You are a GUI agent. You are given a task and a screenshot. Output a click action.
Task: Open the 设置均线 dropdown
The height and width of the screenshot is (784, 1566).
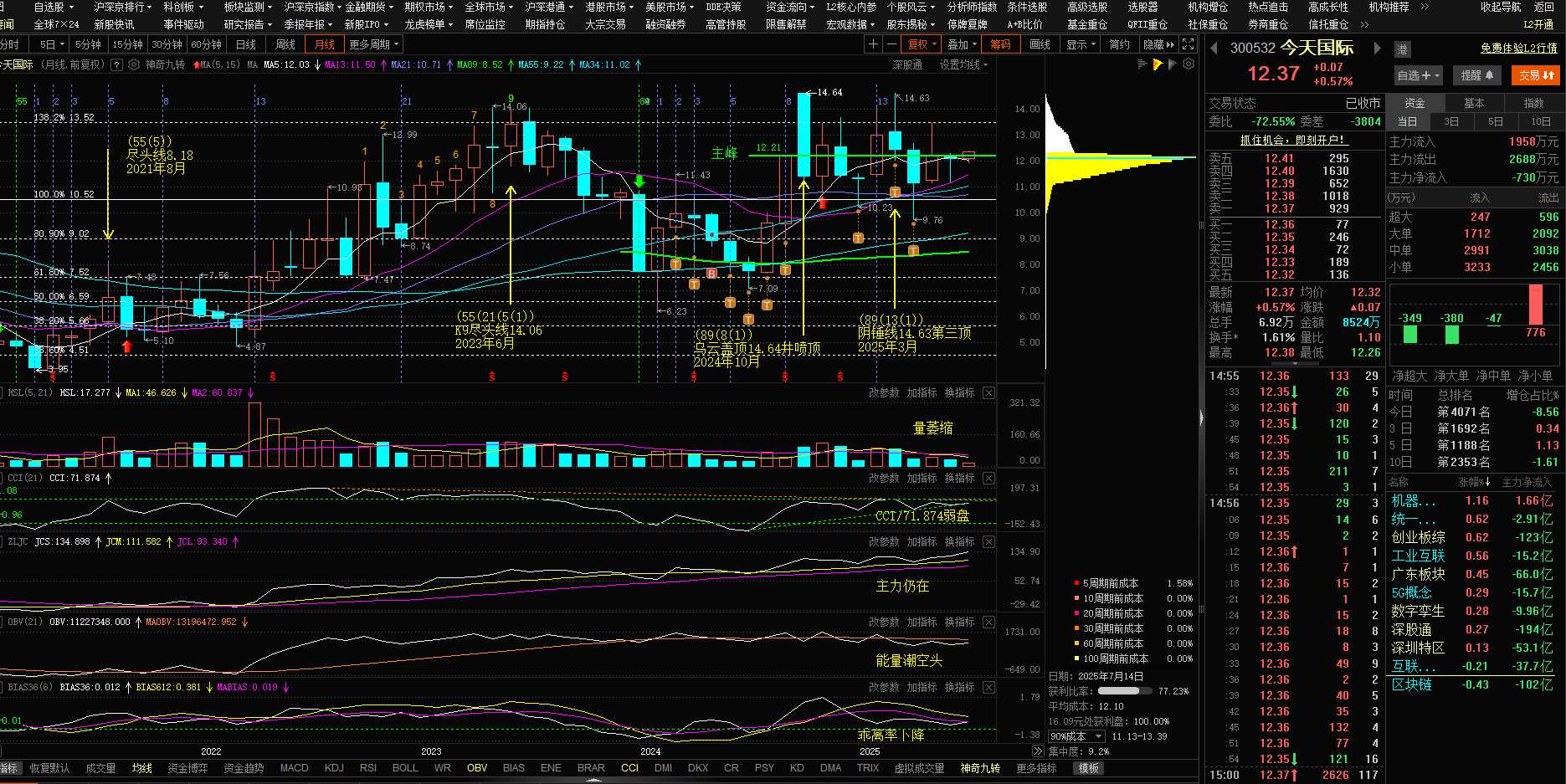pos(963,64)
